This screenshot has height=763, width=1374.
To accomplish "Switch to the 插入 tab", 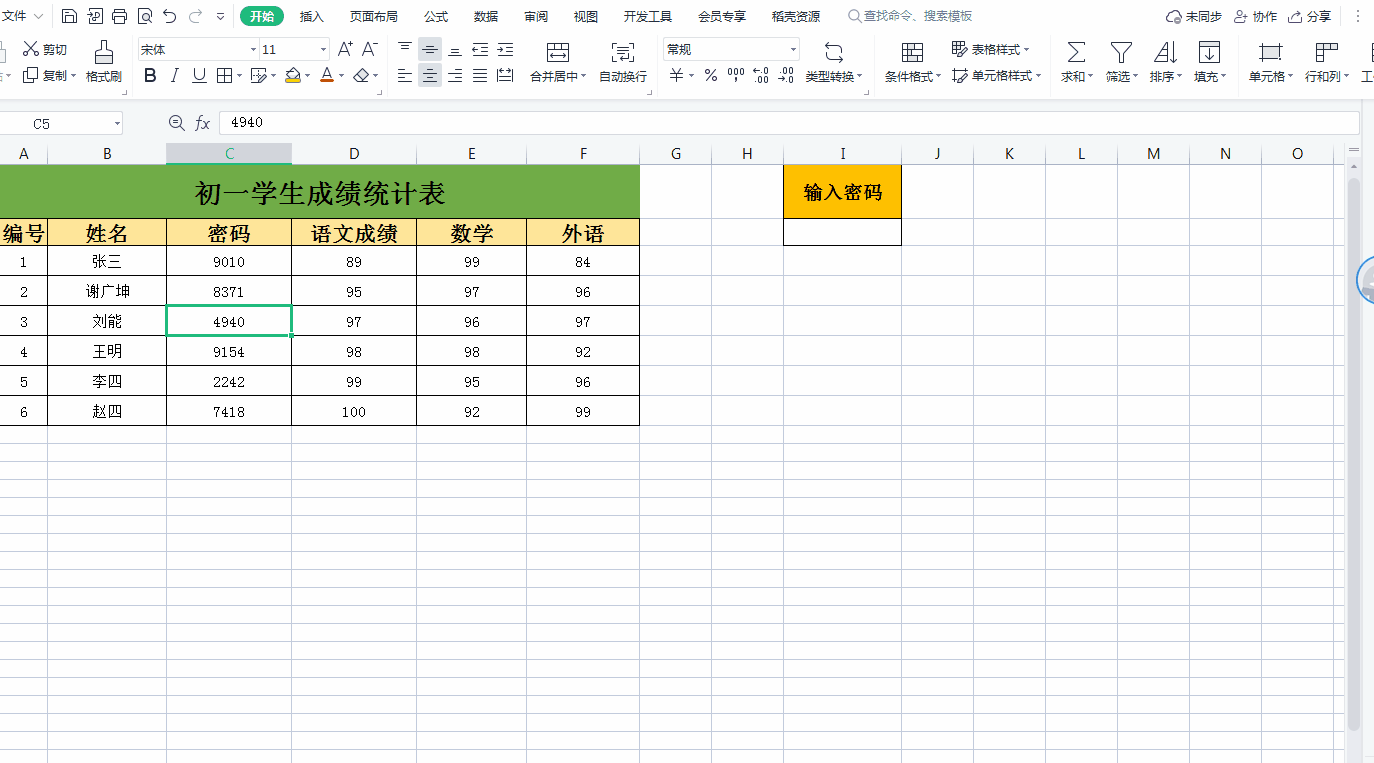I will pyautogui.click(x=312, y=16).
